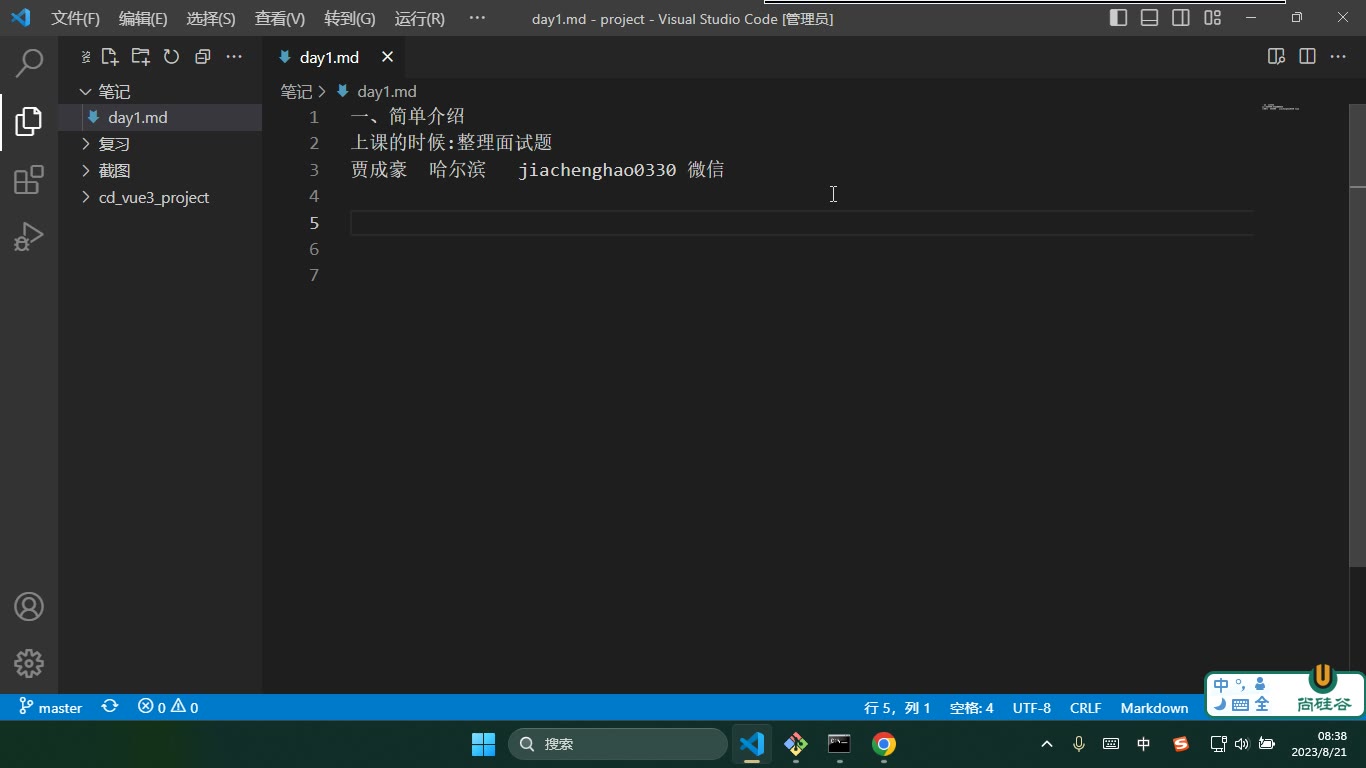Collapse all folders in Explorer
Screen dimensions: 1366x768
coord(203,57)
